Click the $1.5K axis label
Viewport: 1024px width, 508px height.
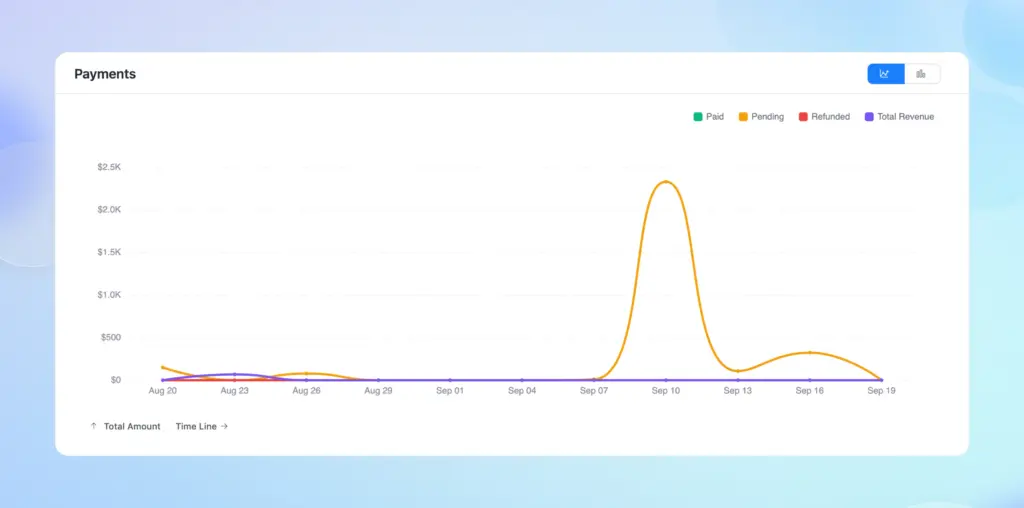click(109, 252)
